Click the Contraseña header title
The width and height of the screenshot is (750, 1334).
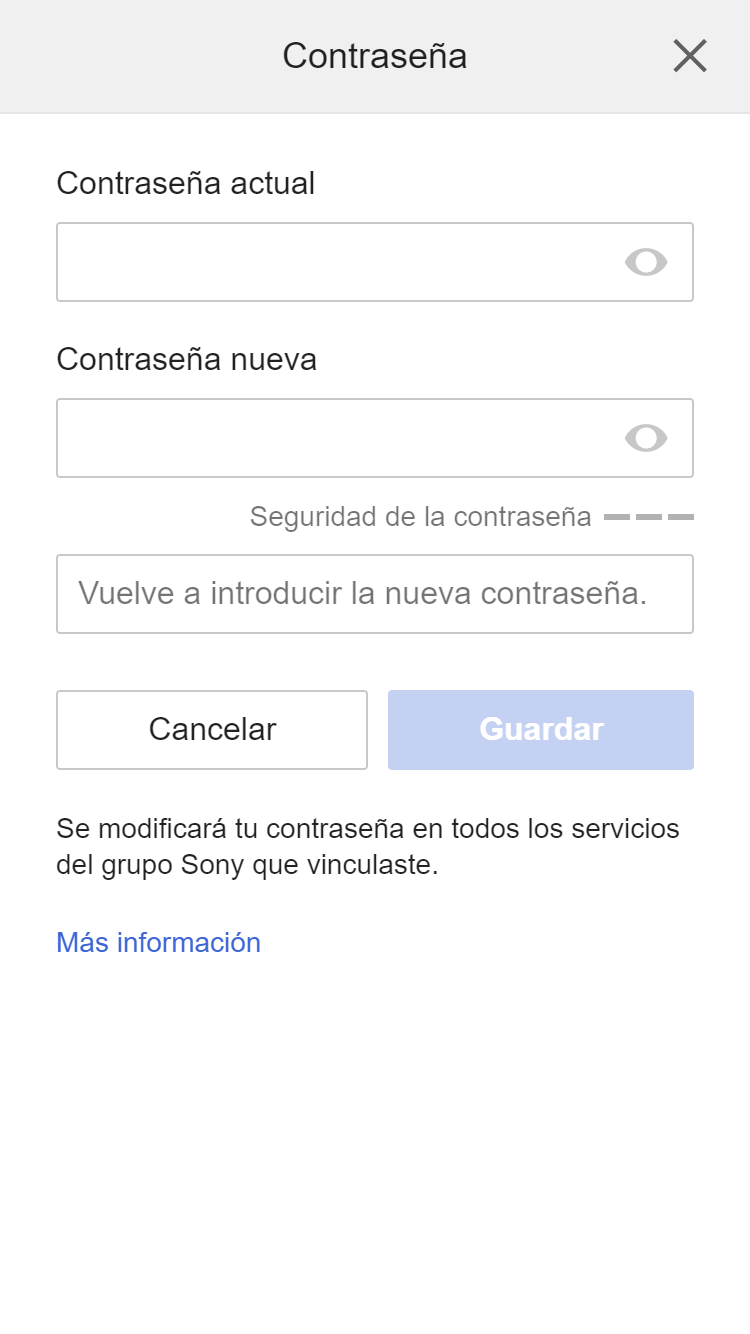[x=374, y=56]
